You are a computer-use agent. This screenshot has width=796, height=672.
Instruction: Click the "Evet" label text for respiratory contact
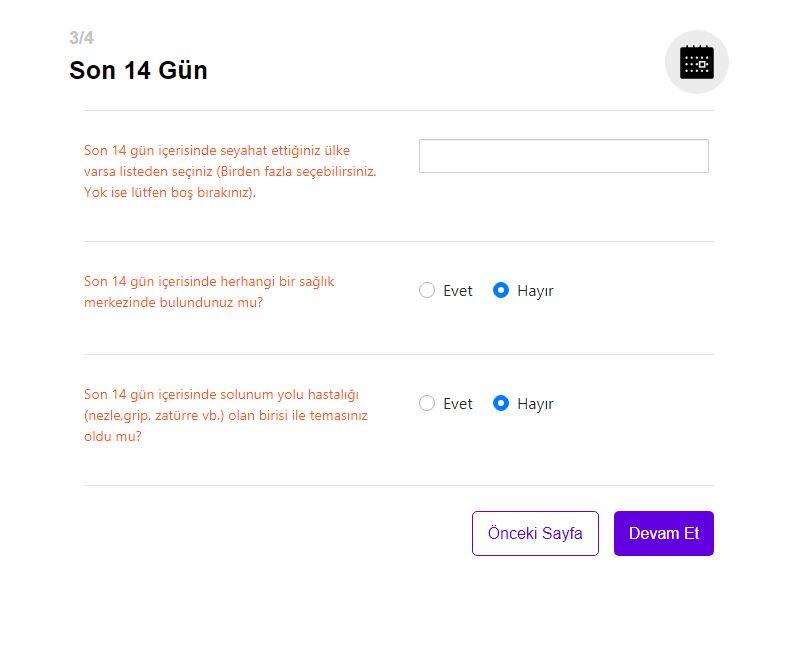pyautogui.click(x=458, y=404)
